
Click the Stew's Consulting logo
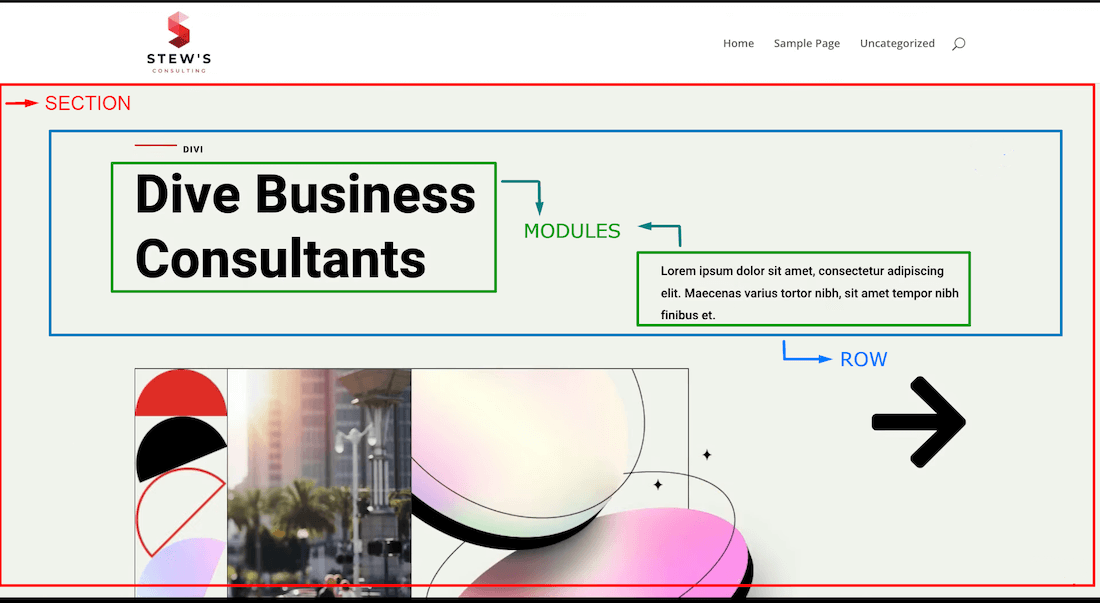(179, 42)
